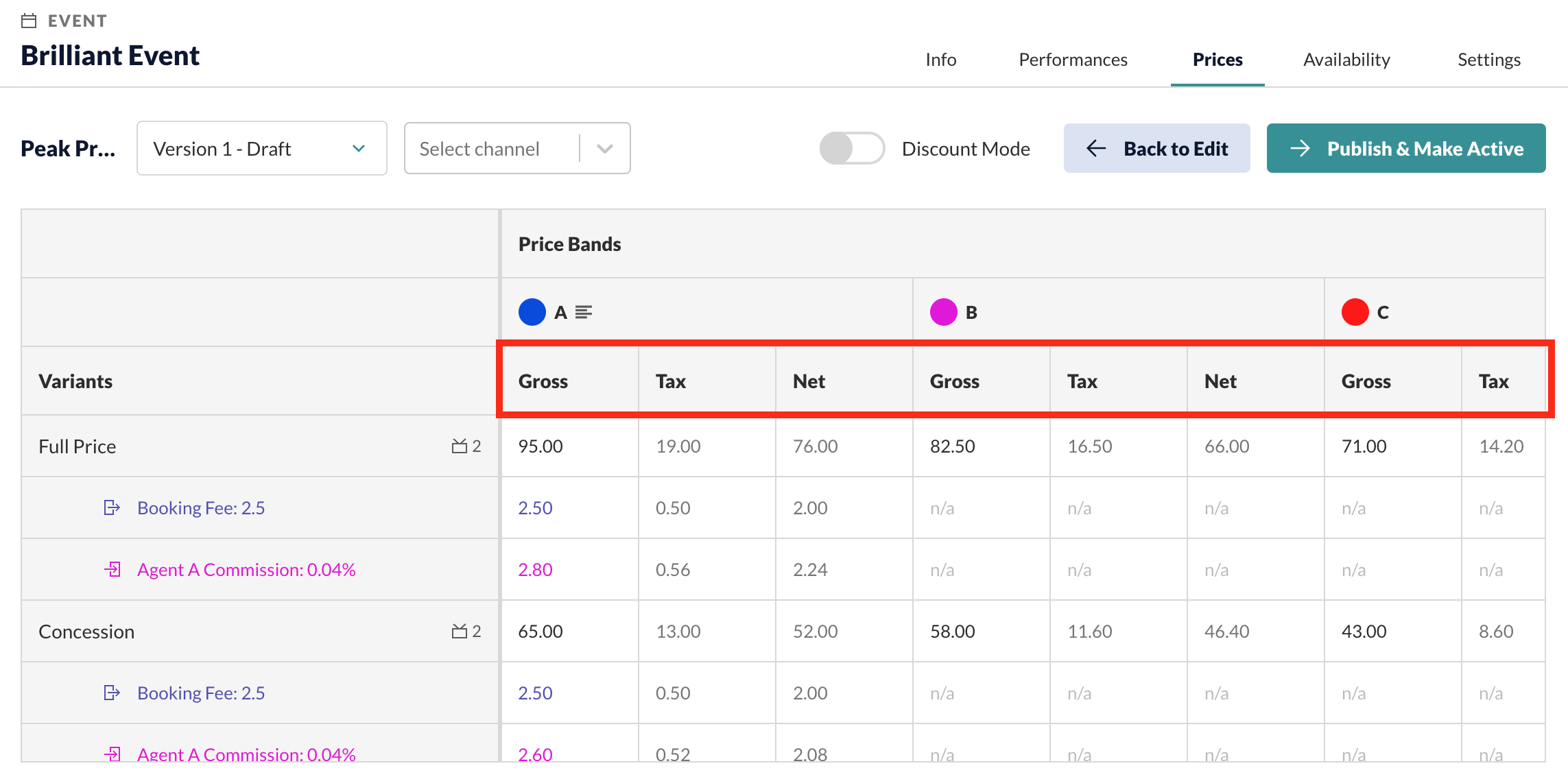This screenshot has width=1568, height=779.
Task: Click the Variants column header
Action: 75,381
